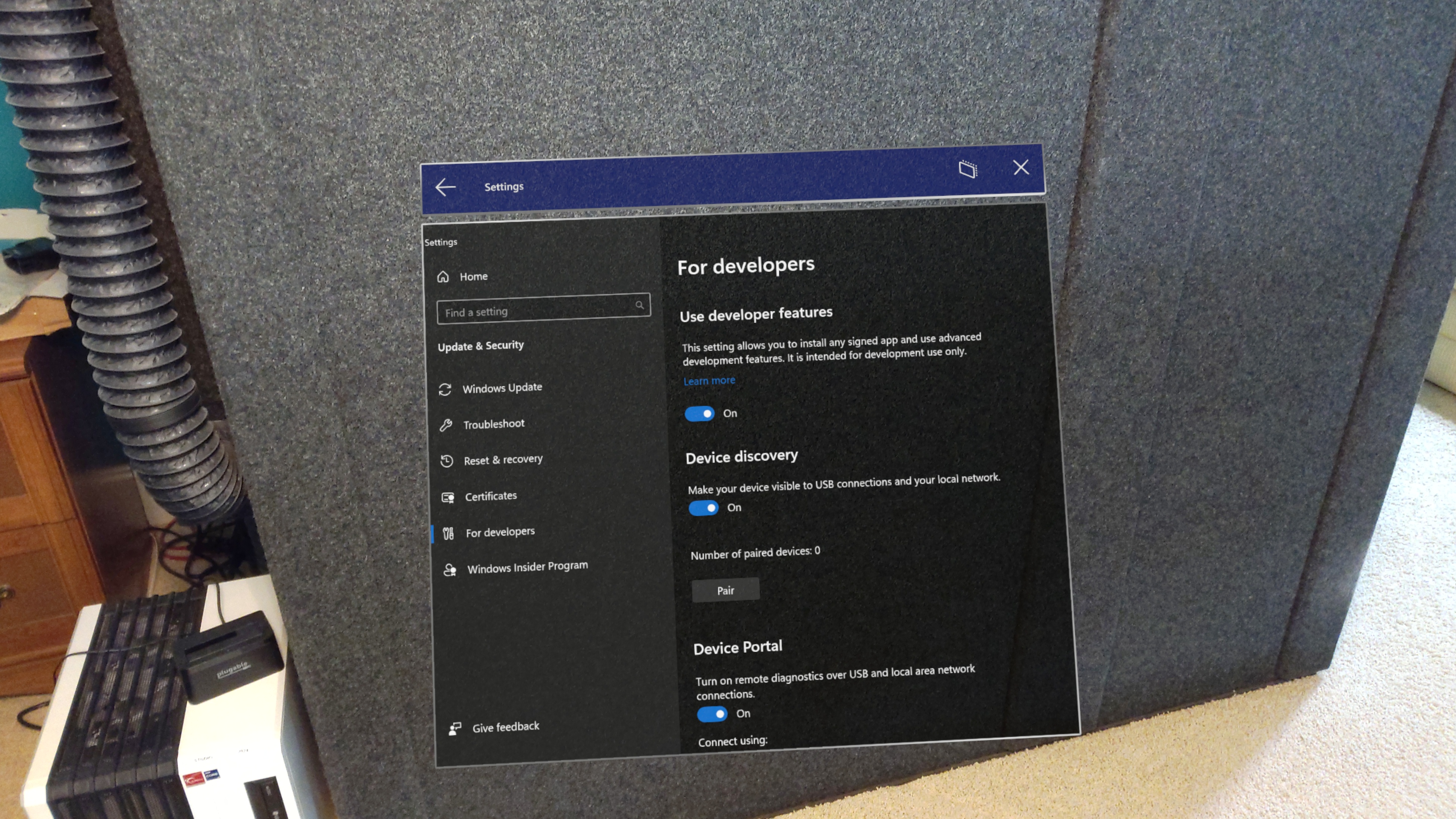This screenshot has height=819, width=1456.
Task: Click the search magnifier in Find a setting
Action: pyautogui.click(x=639, y=305)
